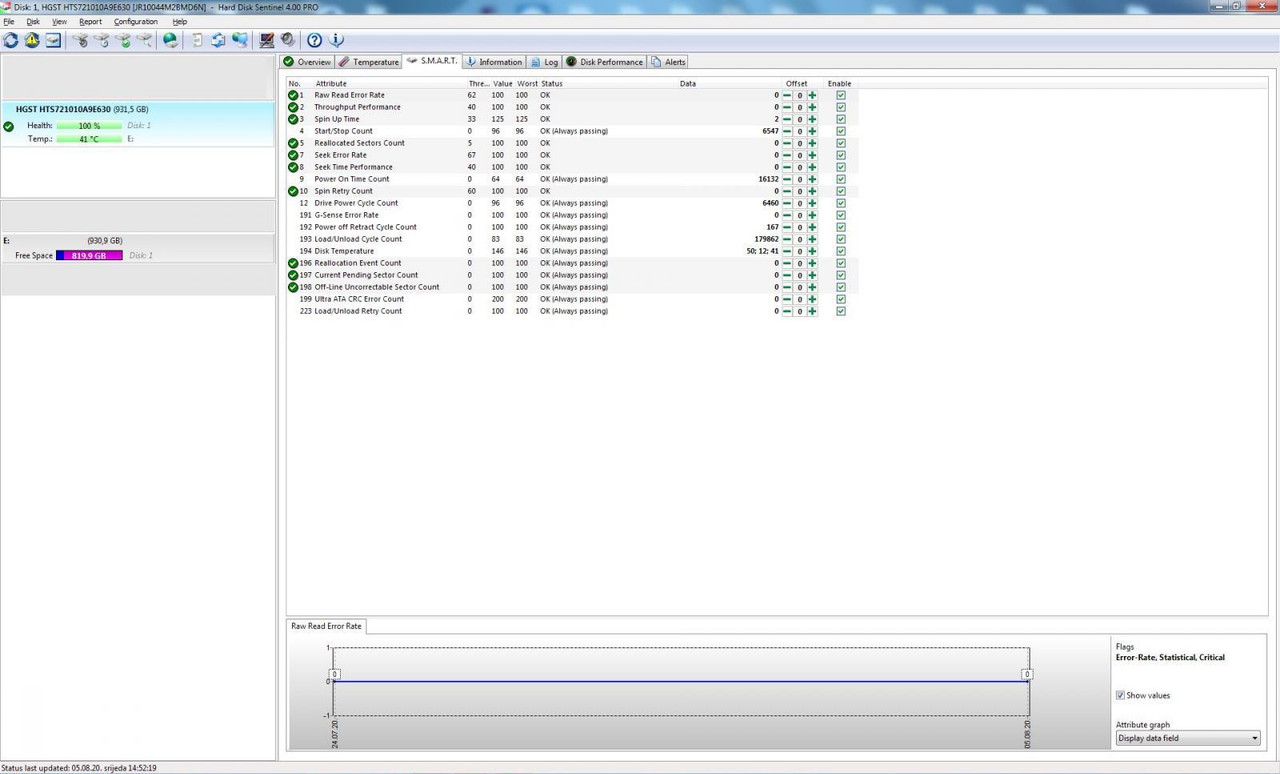Screen dimensions: 1280x774
Task: Click green status check beside Spin Retry Count
Action: [293, 191]
